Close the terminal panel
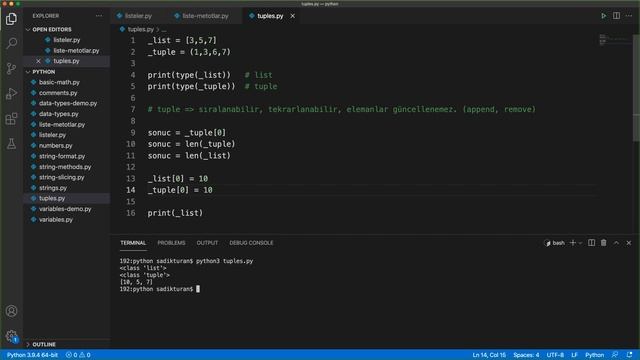 [x=629, y=243]
